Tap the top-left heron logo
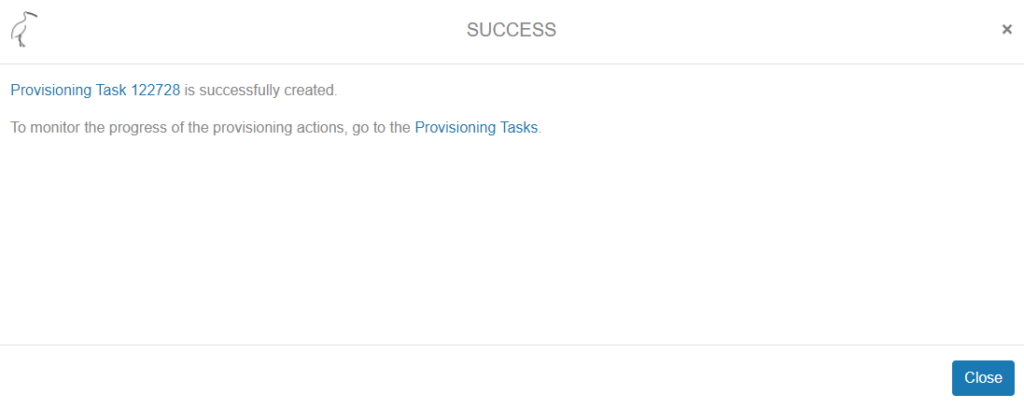The width and height of the screenshot is (1024, 409). pyautogui.click(x=24, y=29)
